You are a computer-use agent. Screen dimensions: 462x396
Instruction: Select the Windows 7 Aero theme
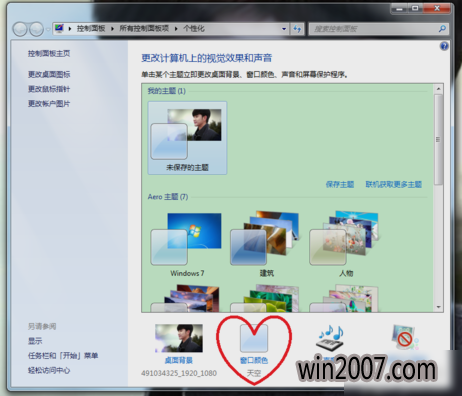tap(187, 245)
